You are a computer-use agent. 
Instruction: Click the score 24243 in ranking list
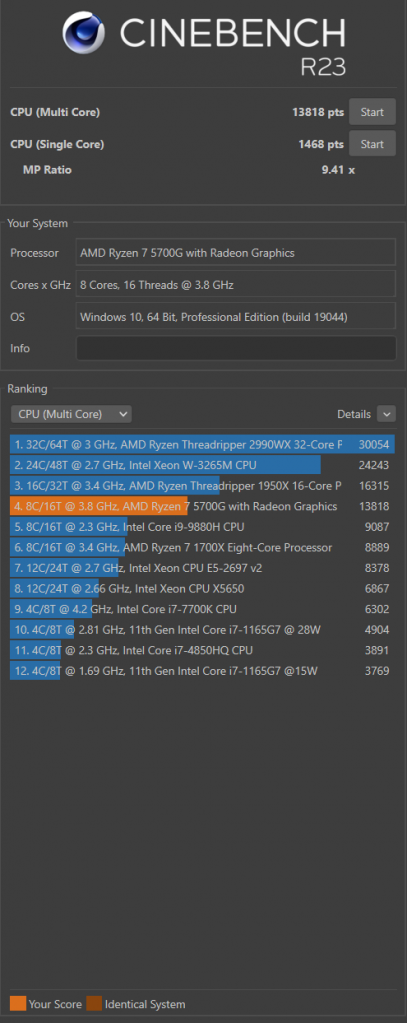[x=374, y=465]
